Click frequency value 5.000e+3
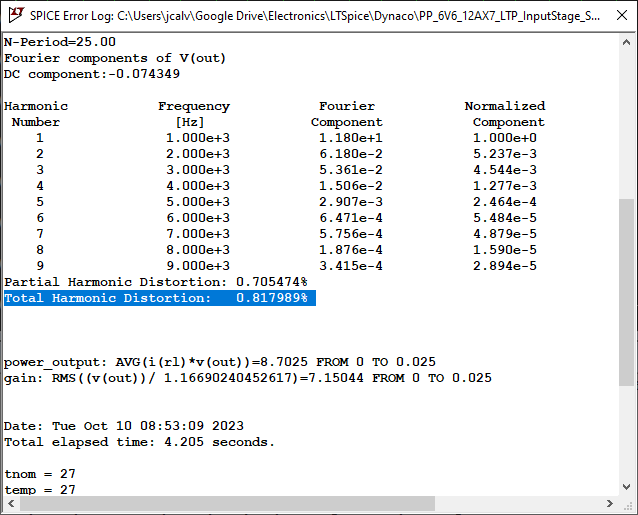 198,202
